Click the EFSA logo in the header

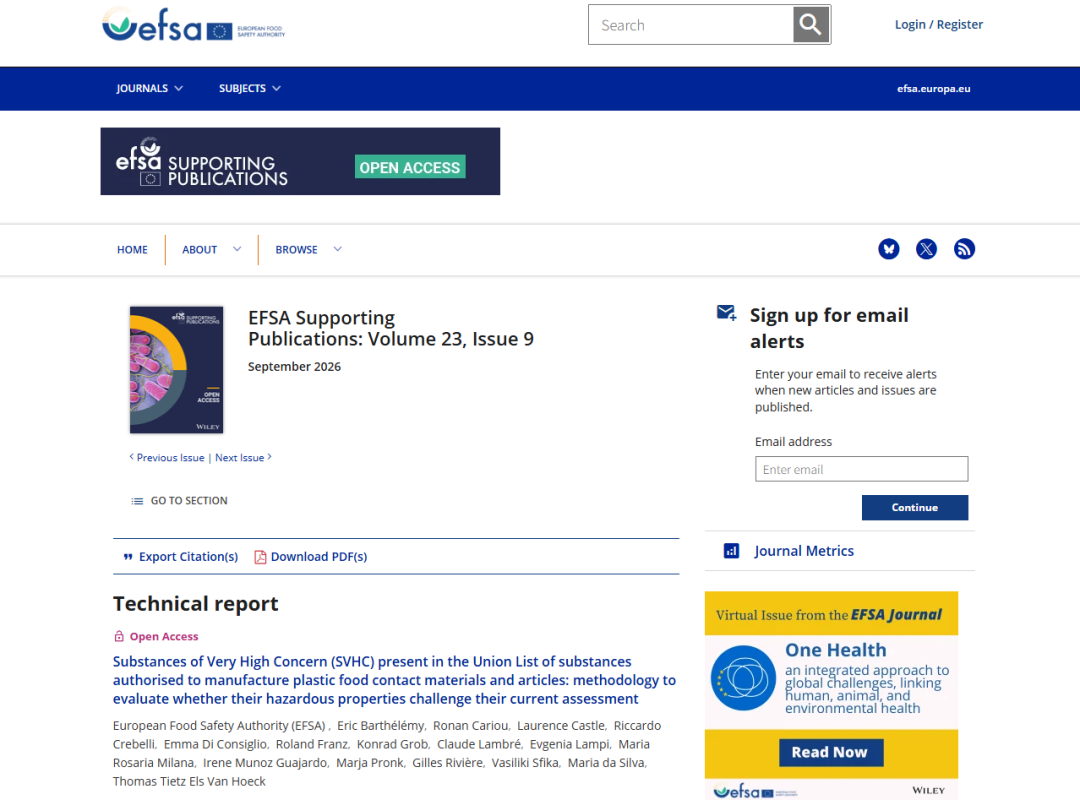(x=194, y=25)
